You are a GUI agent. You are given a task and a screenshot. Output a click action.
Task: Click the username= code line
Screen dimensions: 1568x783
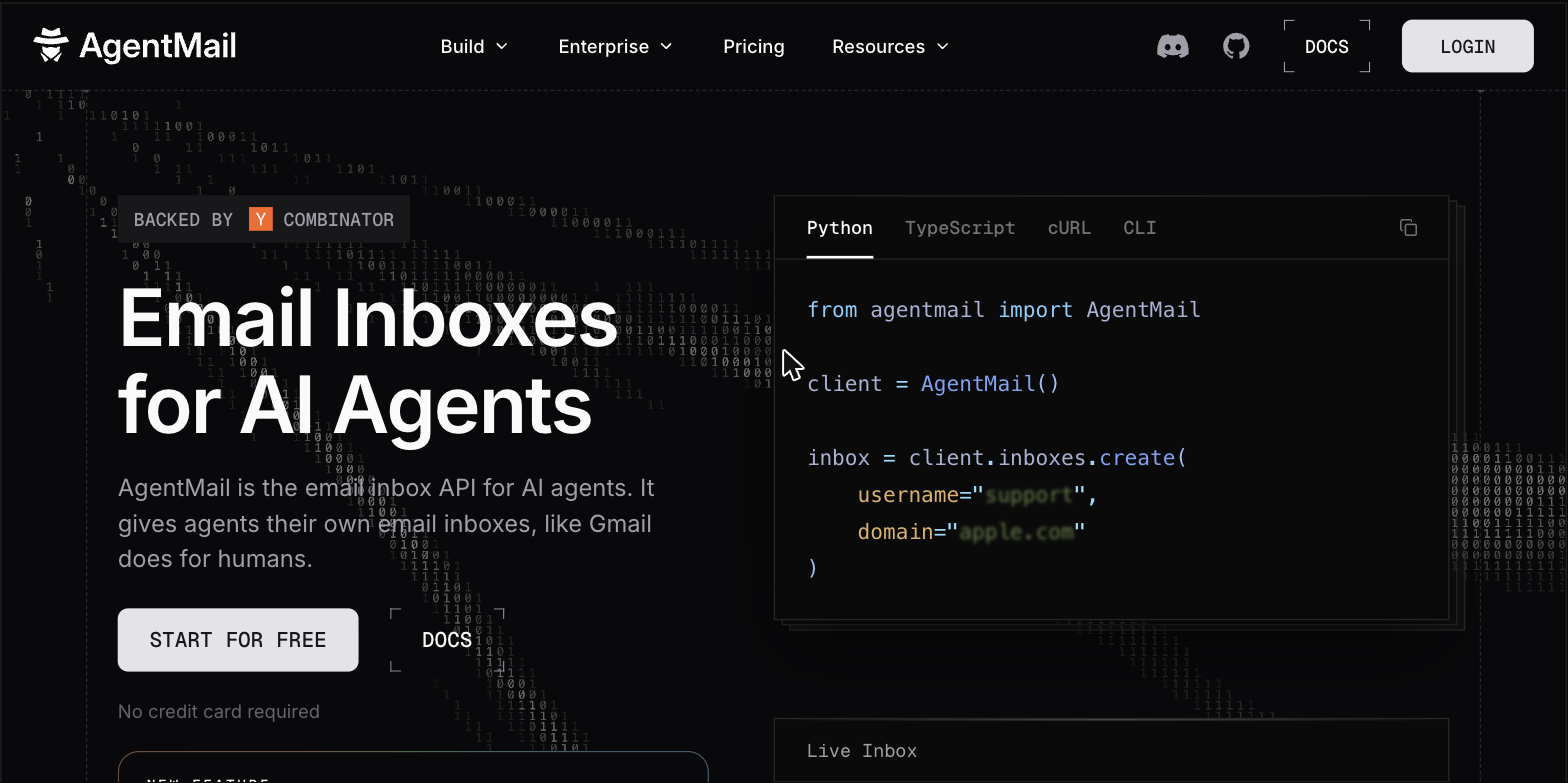[978, 495]
